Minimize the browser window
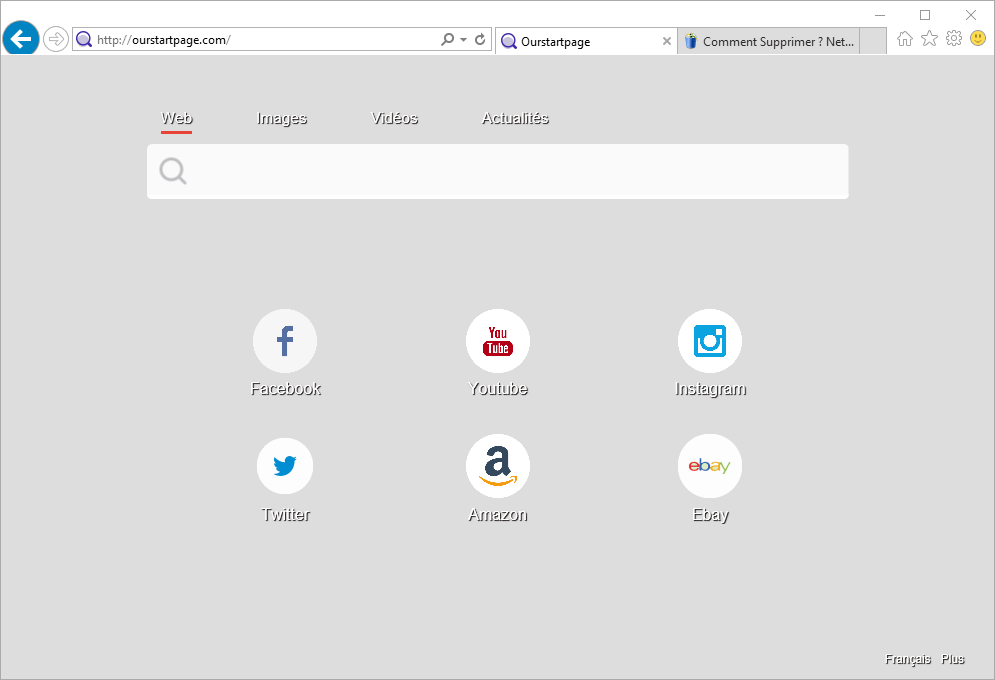This screenshot has width=995, height=680. [x=880, y=15]
